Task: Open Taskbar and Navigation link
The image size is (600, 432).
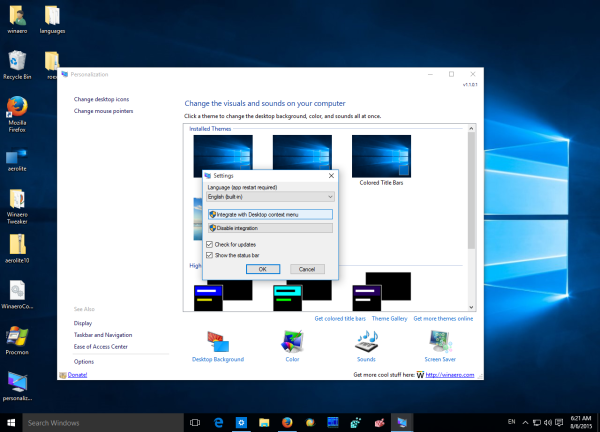Action: [103, 335]
